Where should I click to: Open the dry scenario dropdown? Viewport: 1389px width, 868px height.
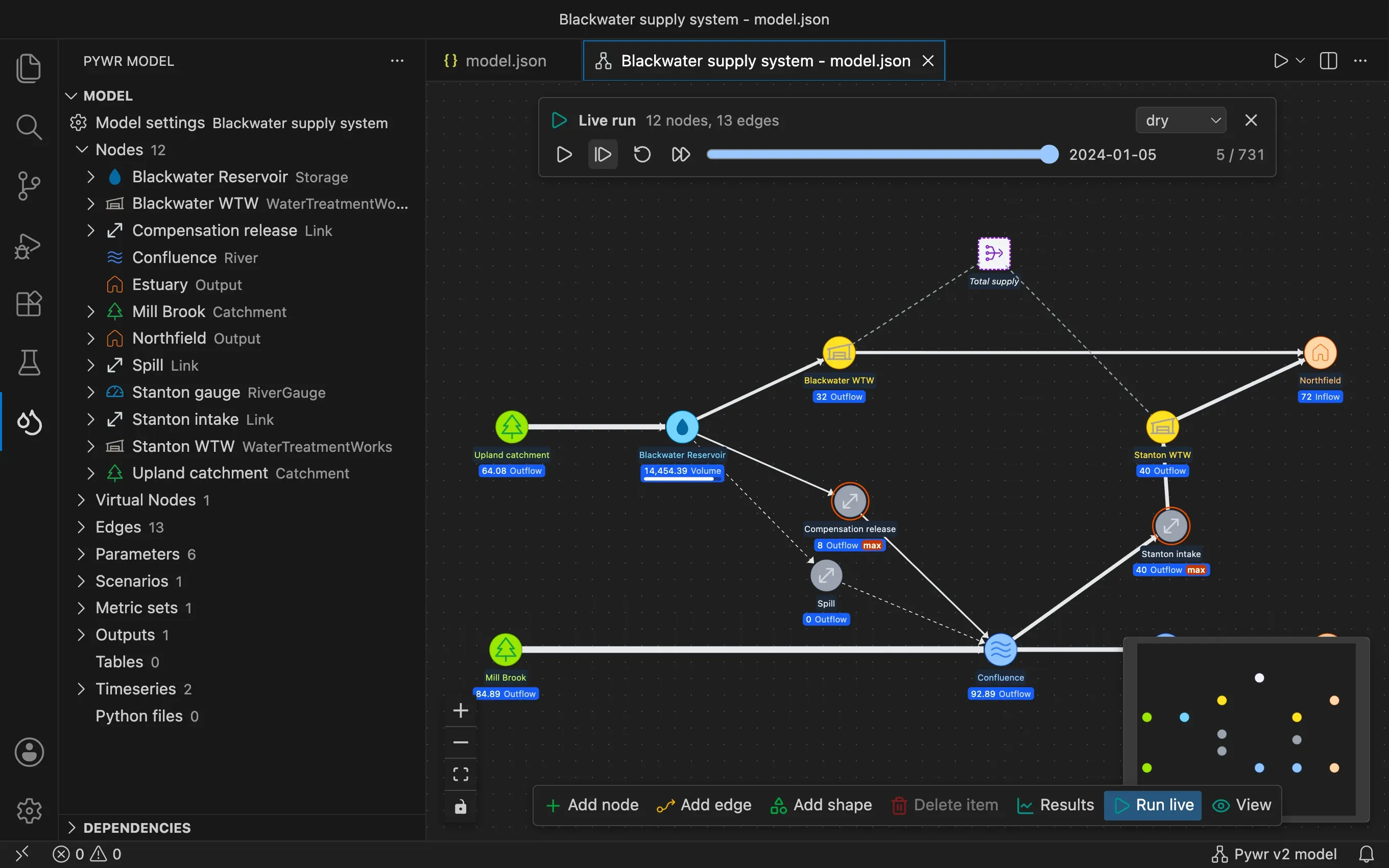tap(1181, 120)
